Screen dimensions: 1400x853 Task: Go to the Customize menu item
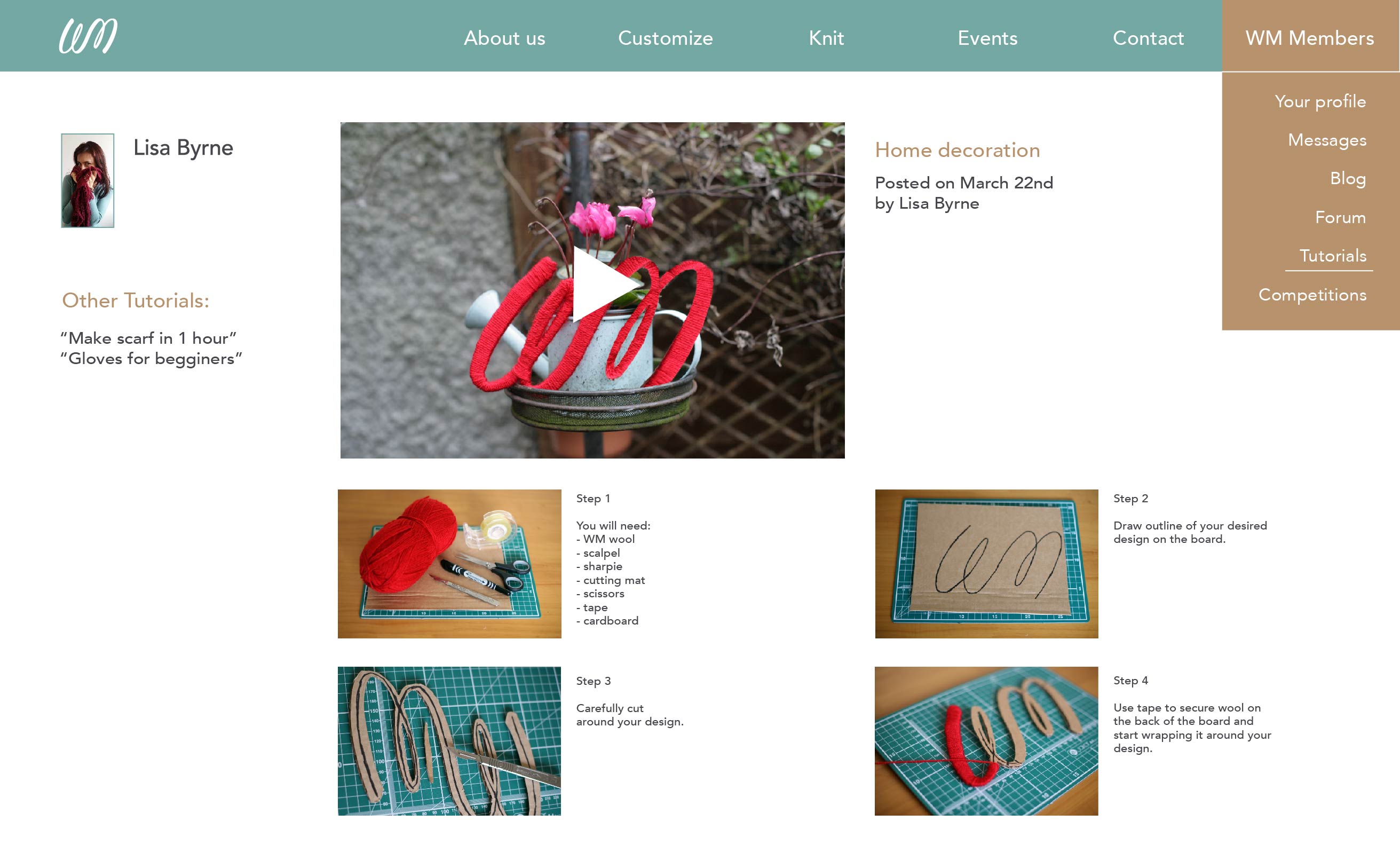pos(666,38)
